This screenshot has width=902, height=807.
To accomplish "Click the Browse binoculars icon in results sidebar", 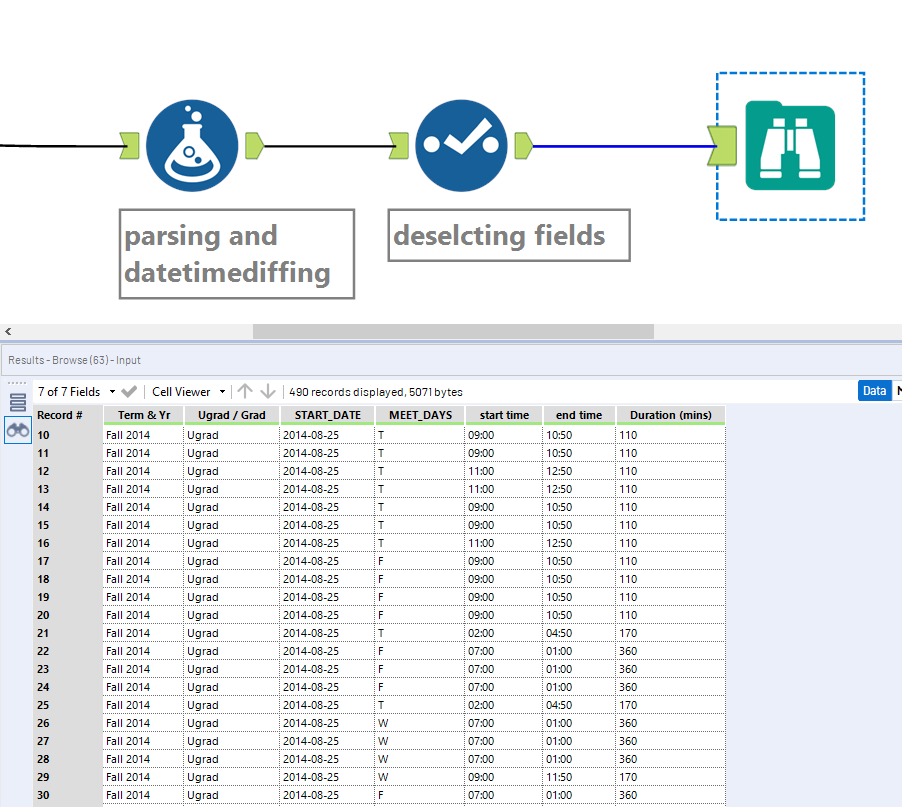I will click(x=18, y=429).
